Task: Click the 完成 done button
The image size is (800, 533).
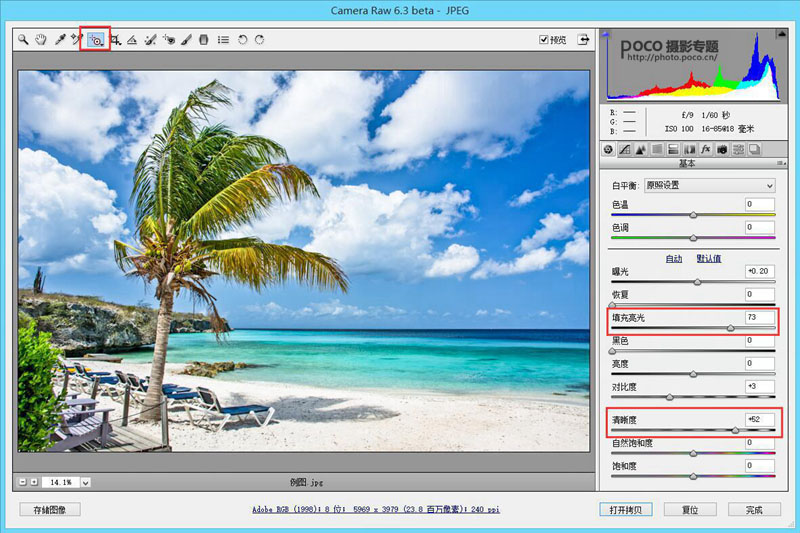Action: (754, 510)
